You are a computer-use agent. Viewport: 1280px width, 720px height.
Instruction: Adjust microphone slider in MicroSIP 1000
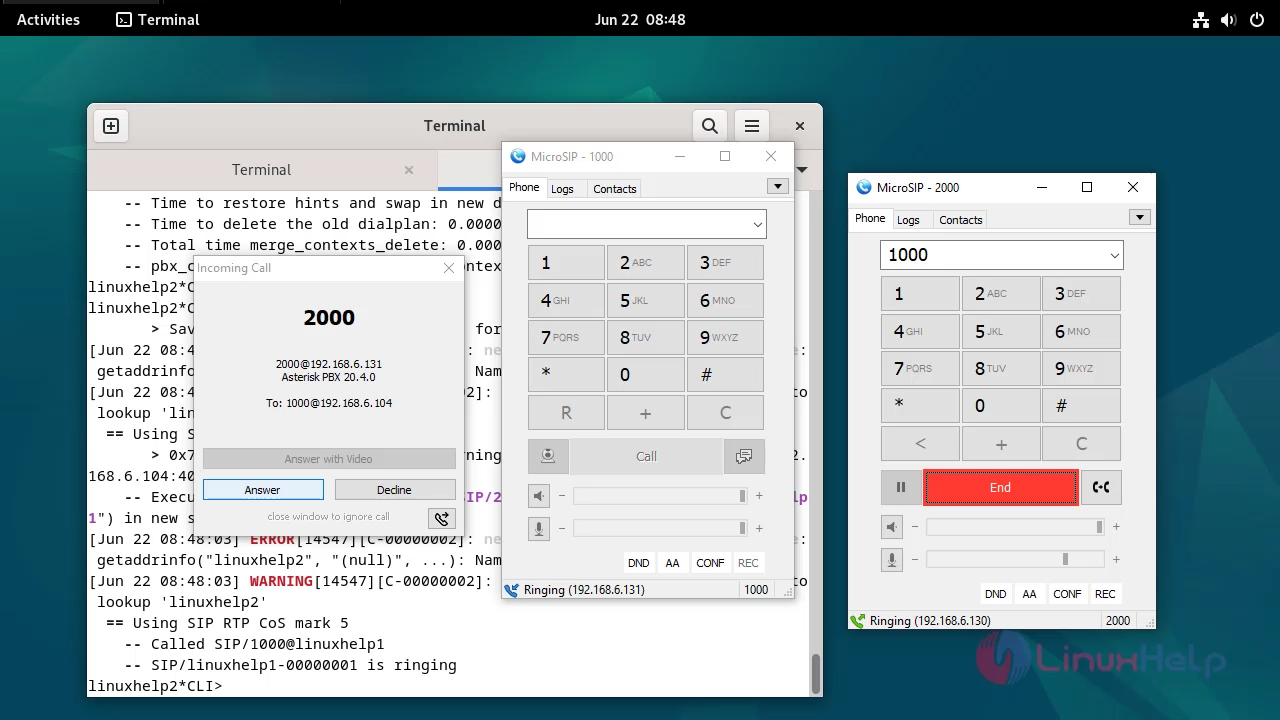point(659,528)
